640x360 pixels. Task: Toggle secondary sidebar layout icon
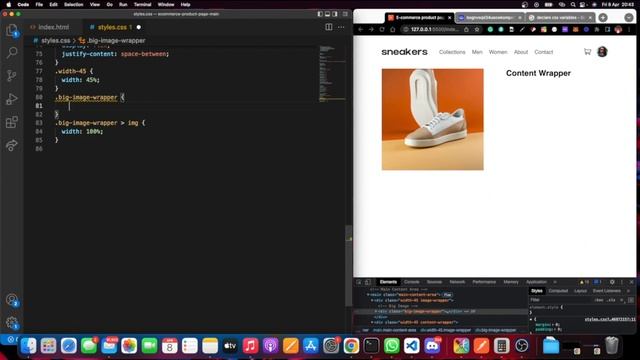pos(335,14)
